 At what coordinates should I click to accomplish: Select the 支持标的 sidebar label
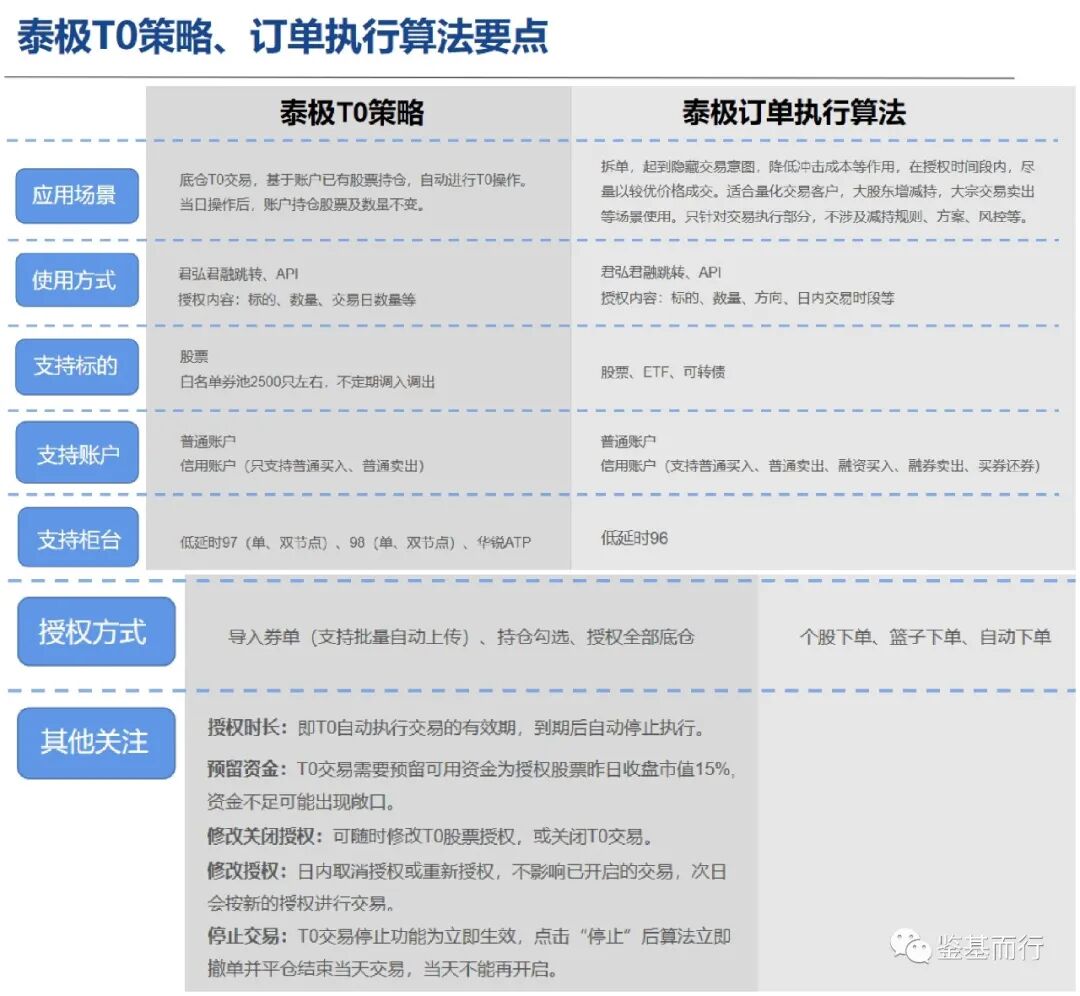pyautogui.click(x=77, y=367)
